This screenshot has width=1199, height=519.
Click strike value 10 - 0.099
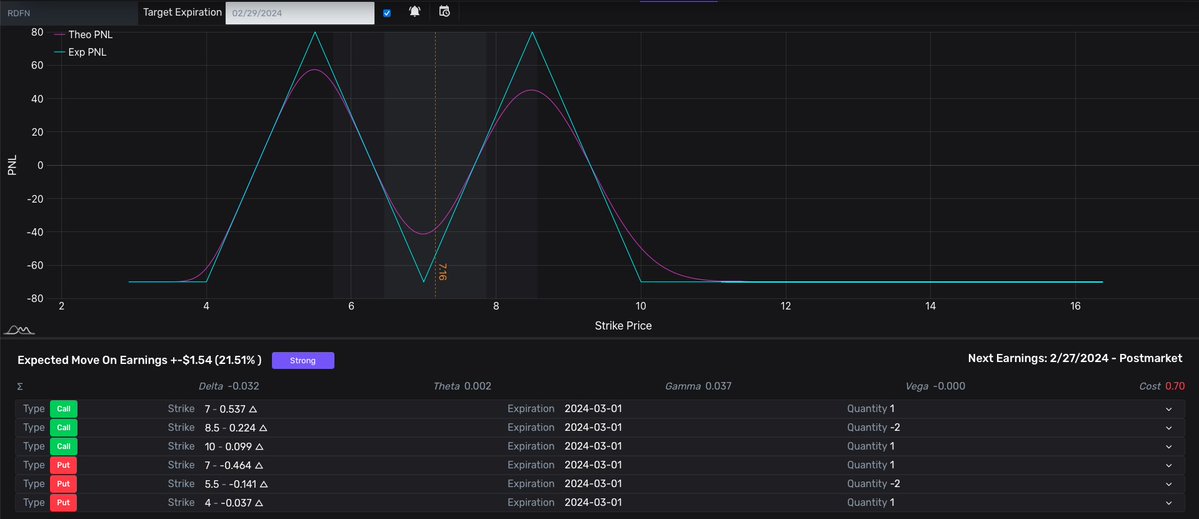tap(233, 446)
